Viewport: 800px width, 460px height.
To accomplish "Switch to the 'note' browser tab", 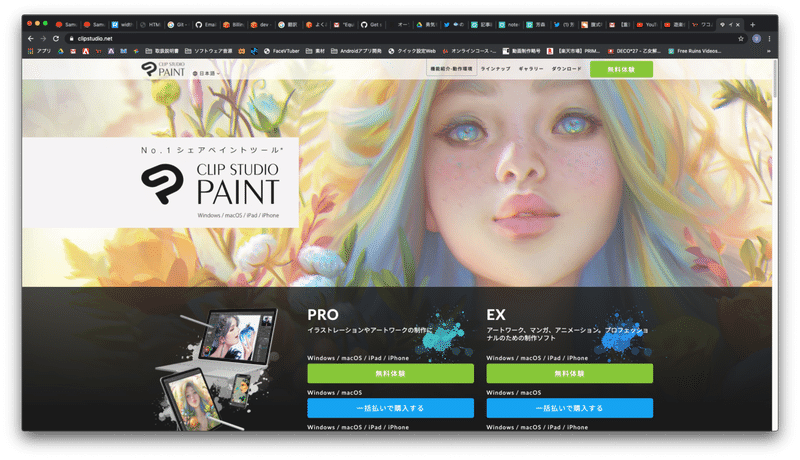I will click(509, 24).
